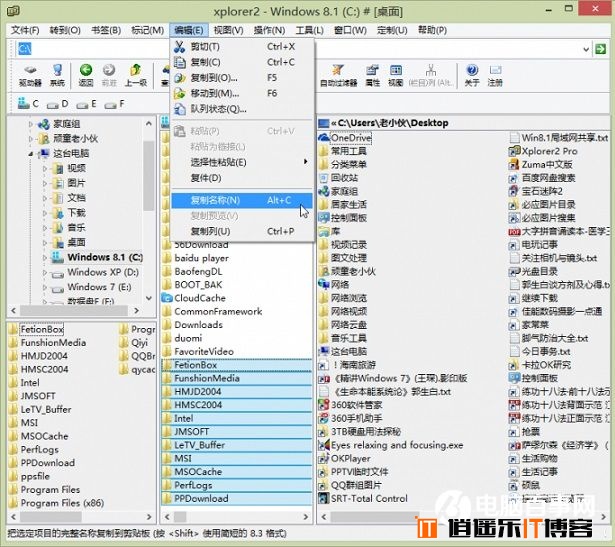Click the 视图 view toolbar icon
The width and height of the screenshot is (615, 547).
point(395,75)
